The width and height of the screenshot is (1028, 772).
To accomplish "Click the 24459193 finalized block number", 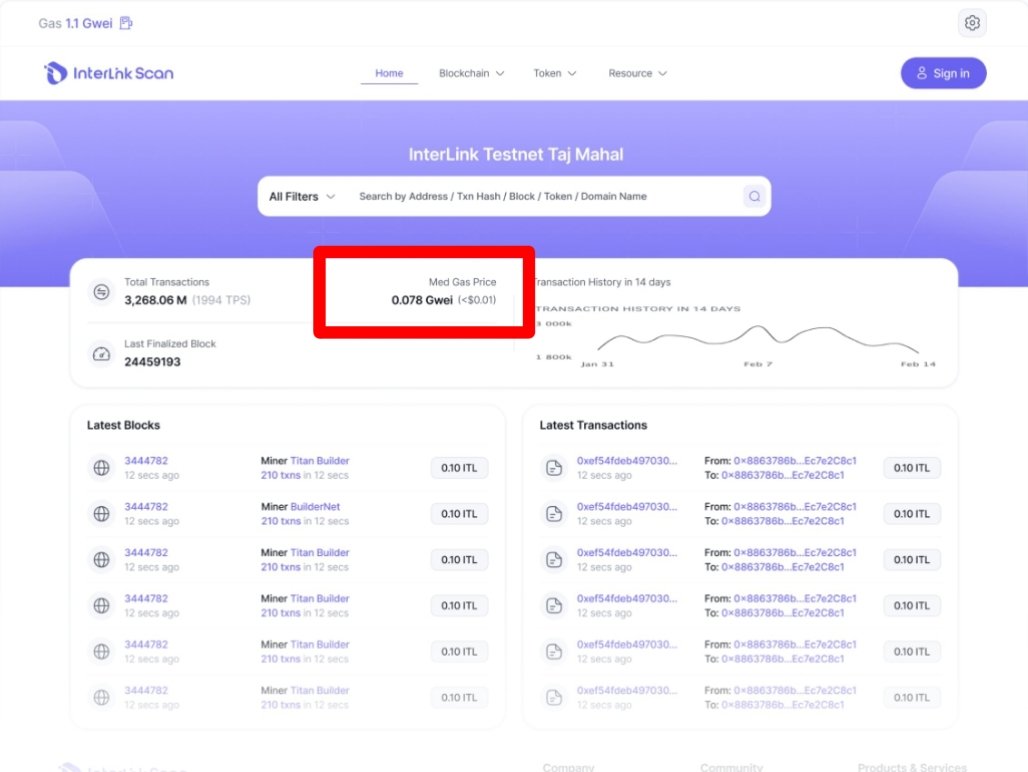I will click(x=152, y=362).
